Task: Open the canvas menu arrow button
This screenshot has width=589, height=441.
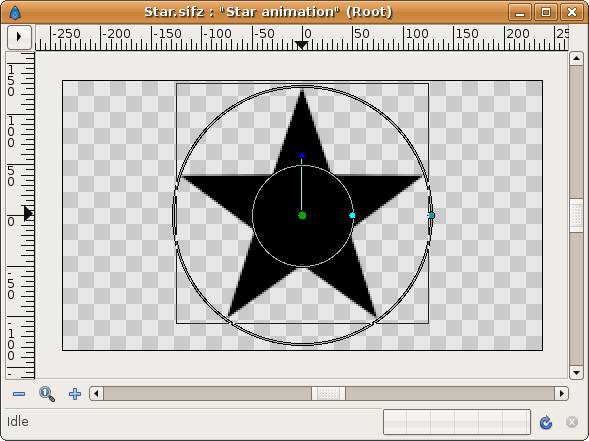Action: (x=19, y=37)
